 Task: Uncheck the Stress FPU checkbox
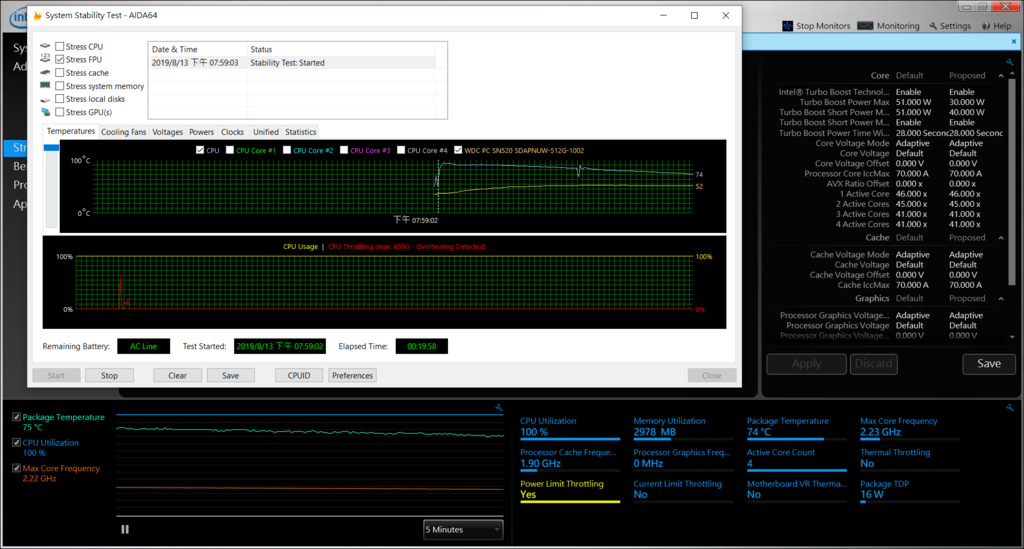pyautogui.click(x=59, y=59)
